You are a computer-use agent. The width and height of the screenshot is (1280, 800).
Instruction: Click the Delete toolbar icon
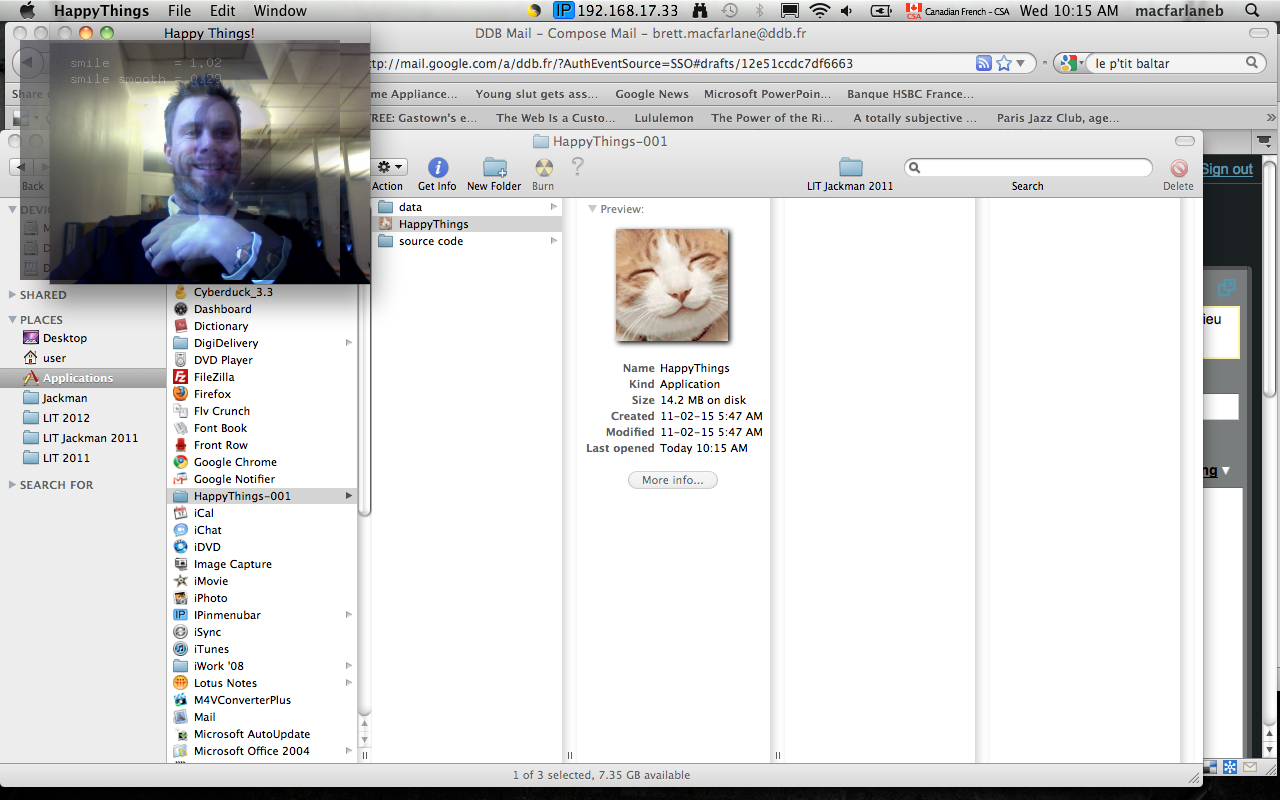pyautogui.click(x=1178, y=169)
